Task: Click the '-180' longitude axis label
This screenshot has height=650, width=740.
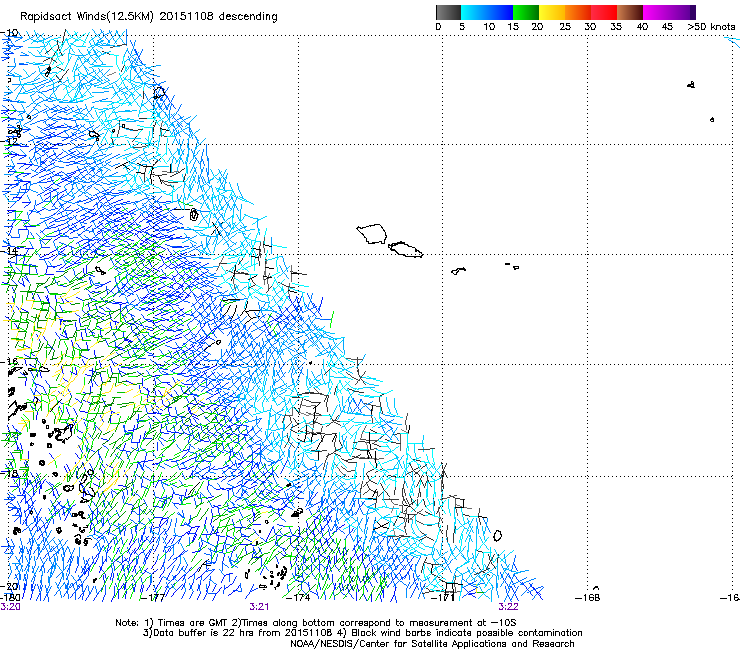Action: (10, 598)
